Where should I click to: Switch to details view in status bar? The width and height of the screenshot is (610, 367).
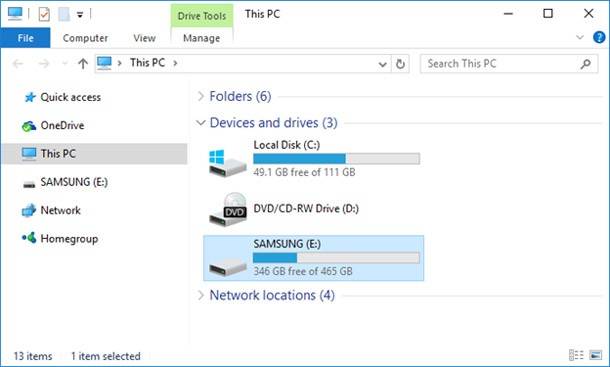coord(576,355)
